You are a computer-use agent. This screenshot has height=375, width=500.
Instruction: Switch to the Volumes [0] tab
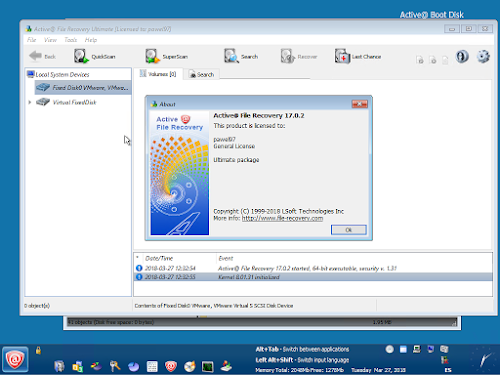tap(158, 74)
